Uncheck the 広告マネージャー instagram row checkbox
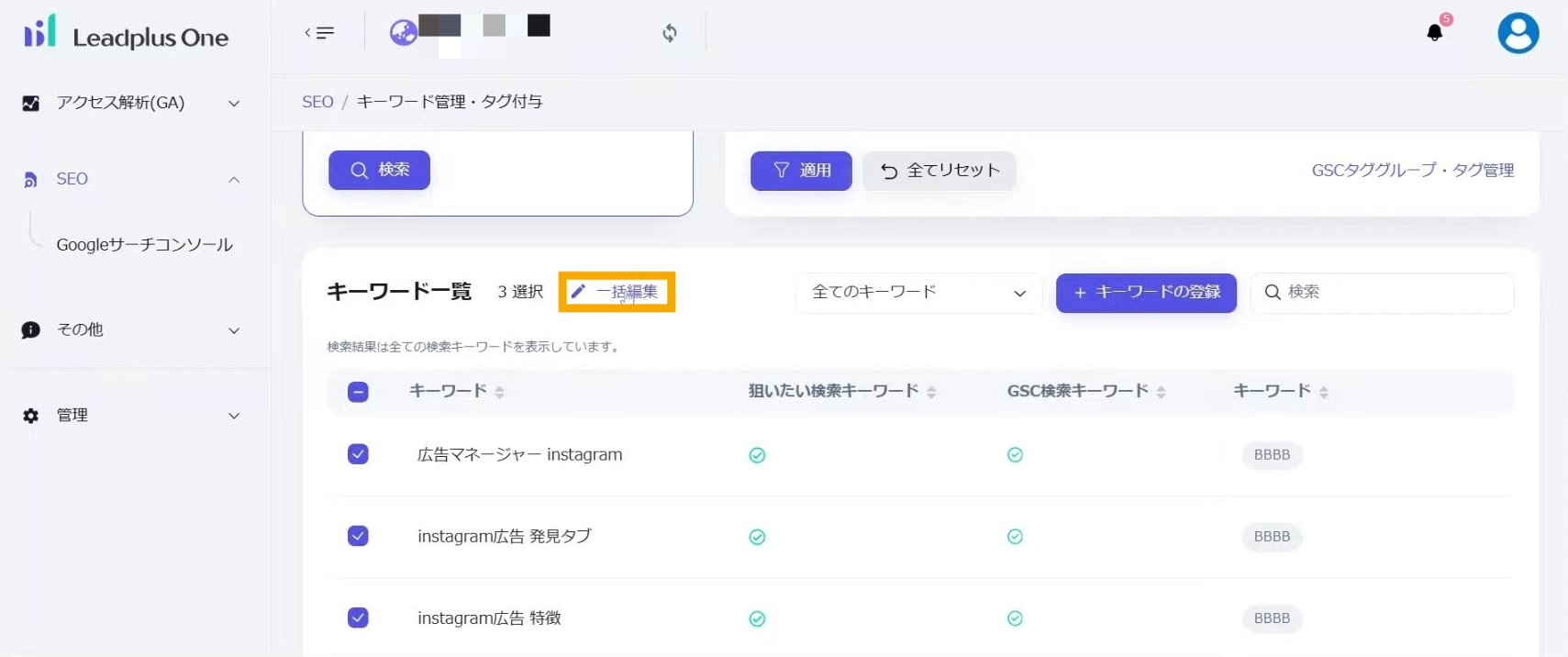This screenshot has height=657, width=1568. [358, 454]
